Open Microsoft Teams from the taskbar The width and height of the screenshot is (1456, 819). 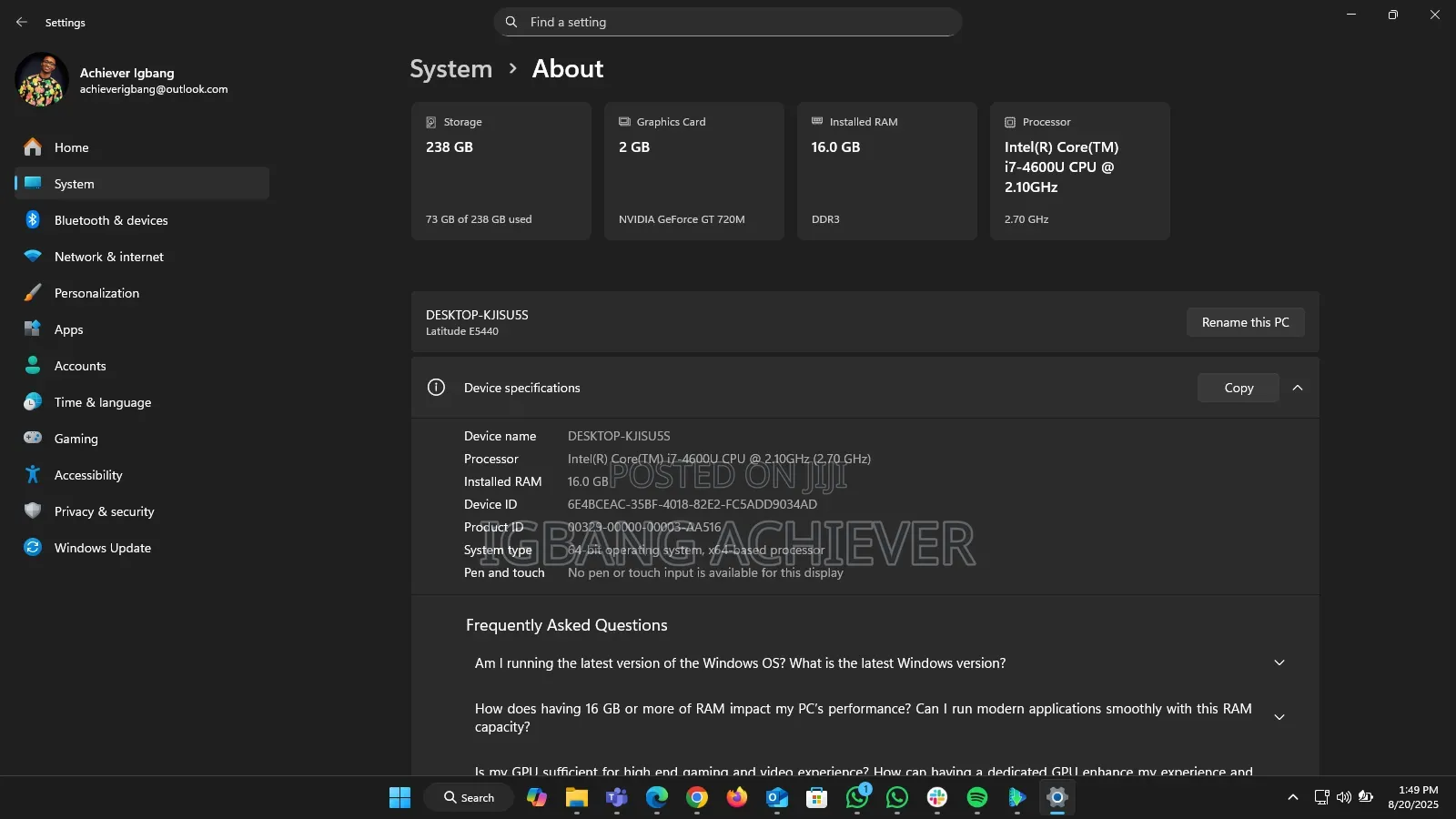[617, 798]
